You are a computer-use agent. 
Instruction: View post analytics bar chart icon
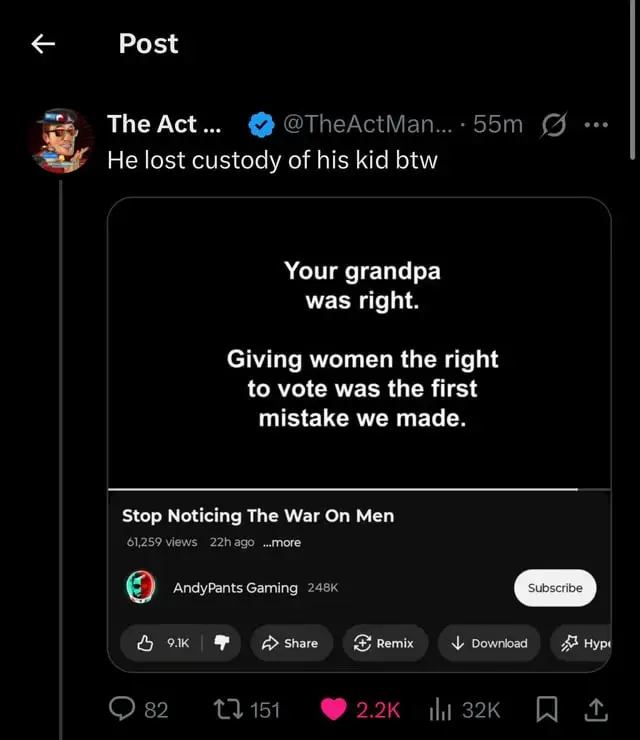441,710
